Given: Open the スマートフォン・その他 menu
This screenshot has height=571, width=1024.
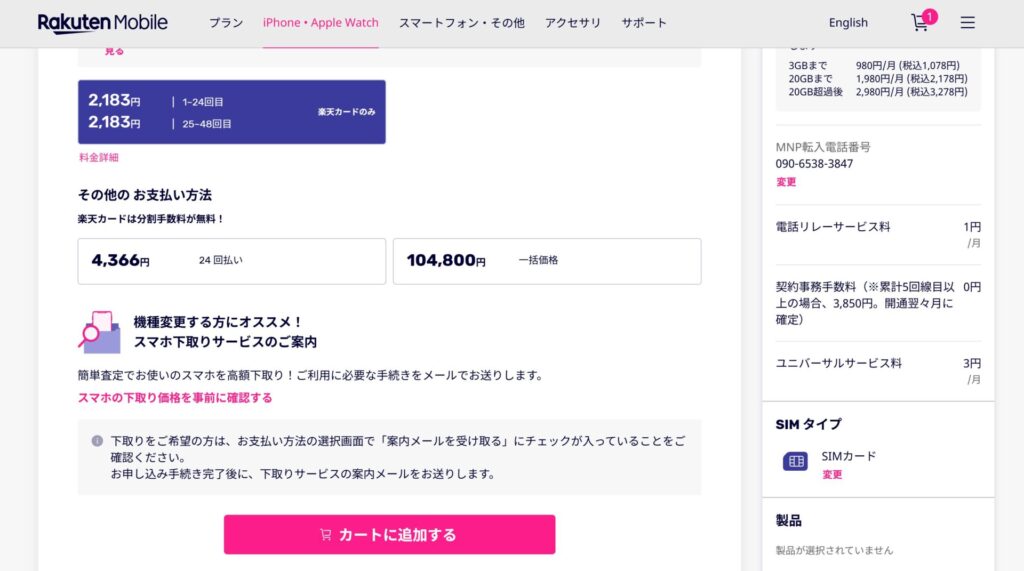Looking at the screenshot, I should [461, 23].
